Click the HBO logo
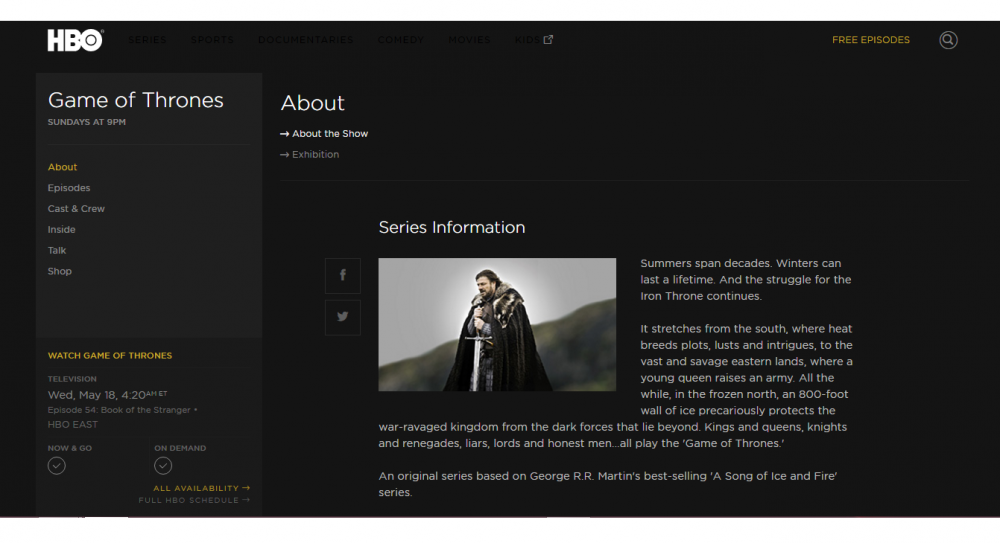The width and height of the screenshot is (1000, 543). [x=75, y=40]
